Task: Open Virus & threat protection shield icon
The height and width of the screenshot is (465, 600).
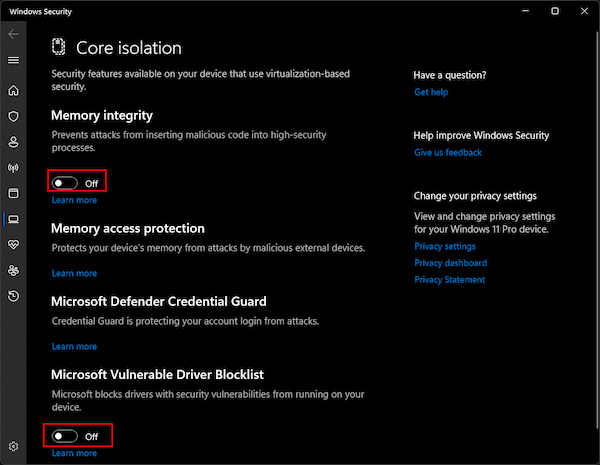Action: pos(13,116)
